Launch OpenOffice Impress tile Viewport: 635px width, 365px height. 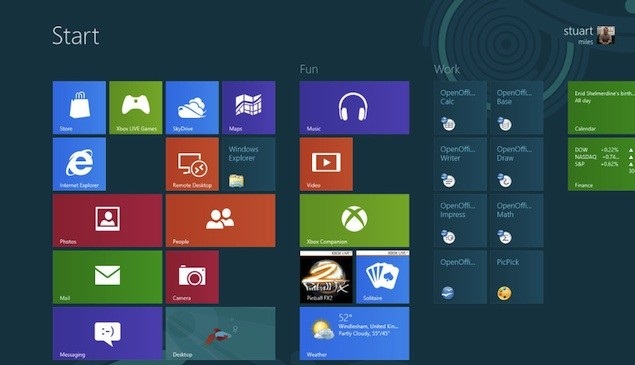(460, 220)
